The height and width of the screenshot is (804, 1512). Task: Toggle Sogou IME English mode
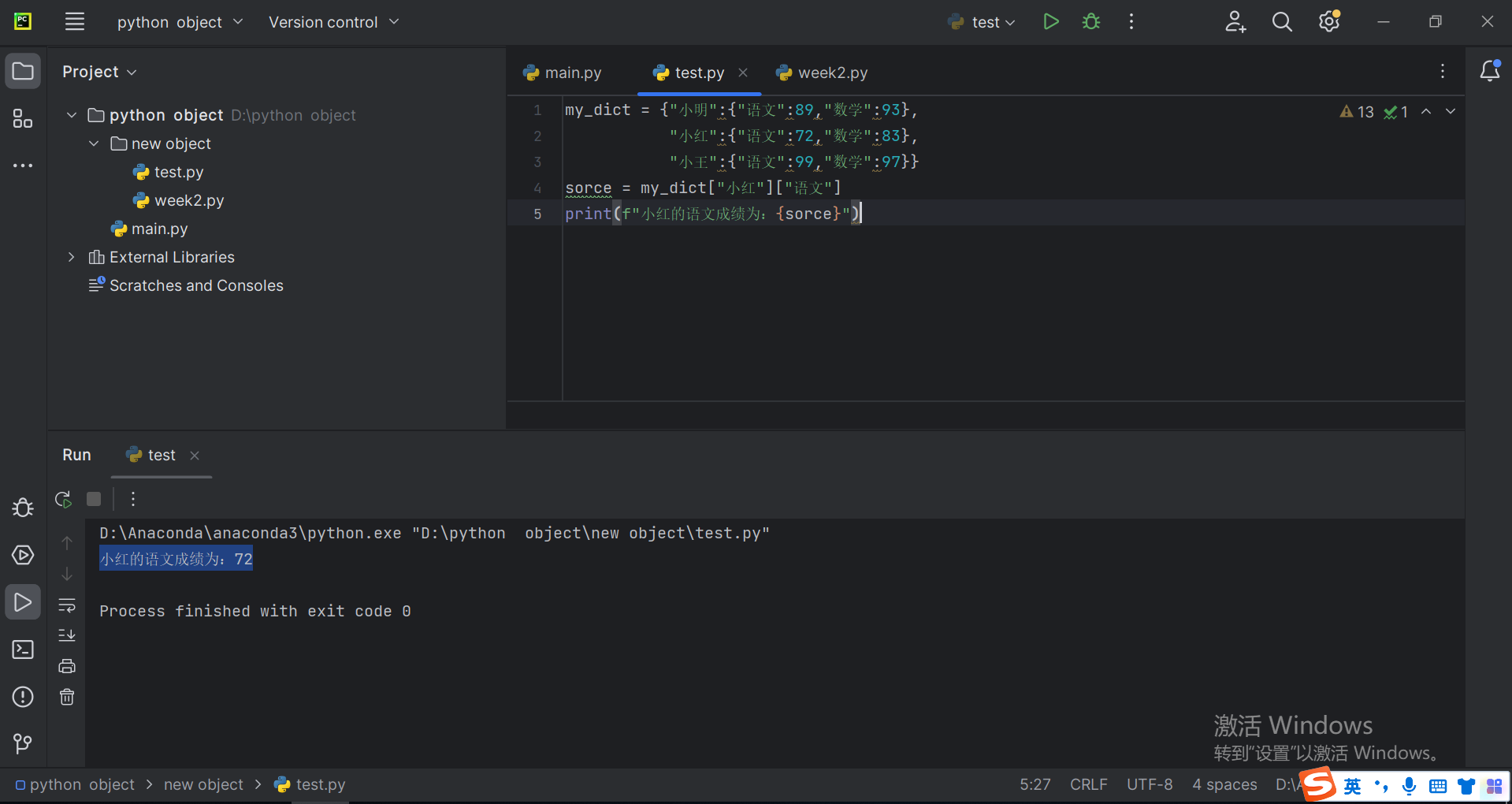(x=1352, y=786)
